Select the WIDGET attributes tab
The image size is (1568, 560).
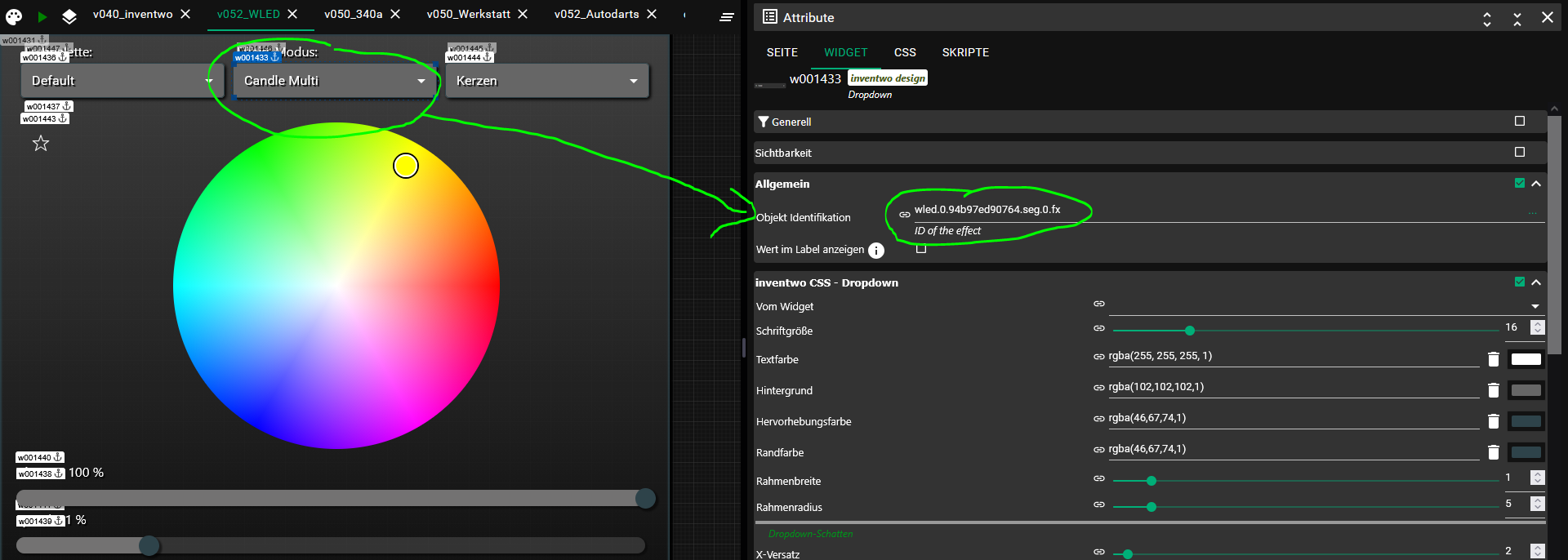point(845,52)
